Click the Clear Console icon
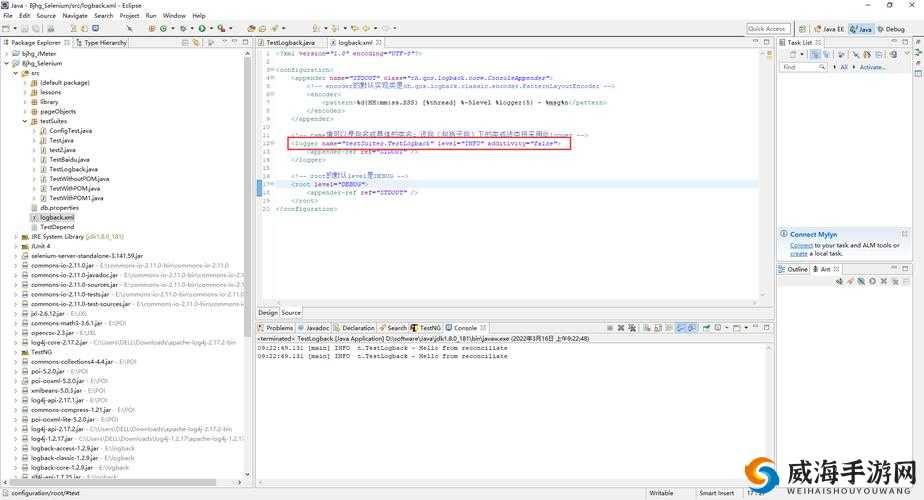This screenshot has width=924, height=500. click(x=646, y=328)
